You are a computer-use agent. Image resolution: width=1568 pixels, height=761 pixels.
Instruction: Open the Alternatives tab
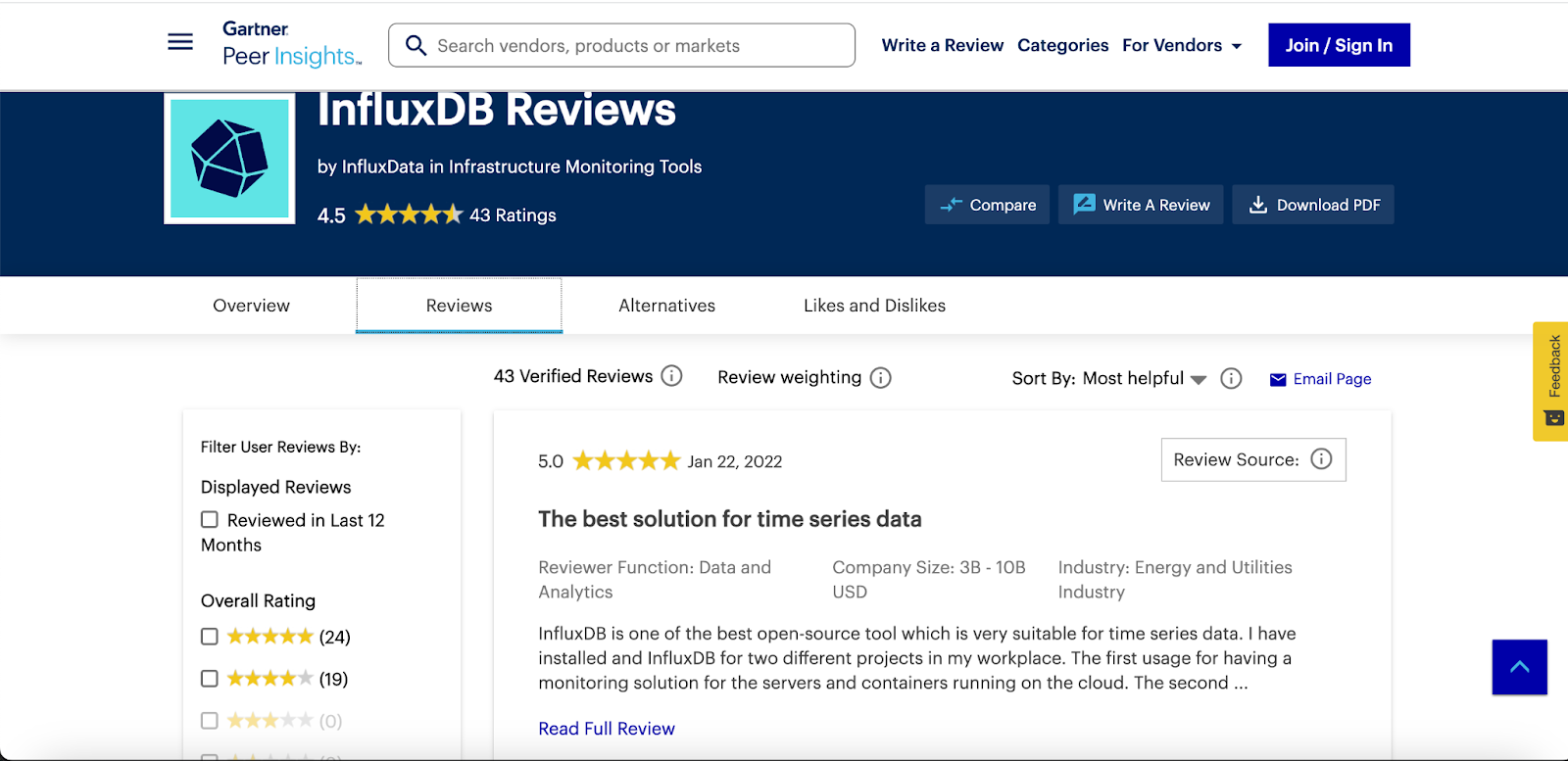(x=667, y=306)
